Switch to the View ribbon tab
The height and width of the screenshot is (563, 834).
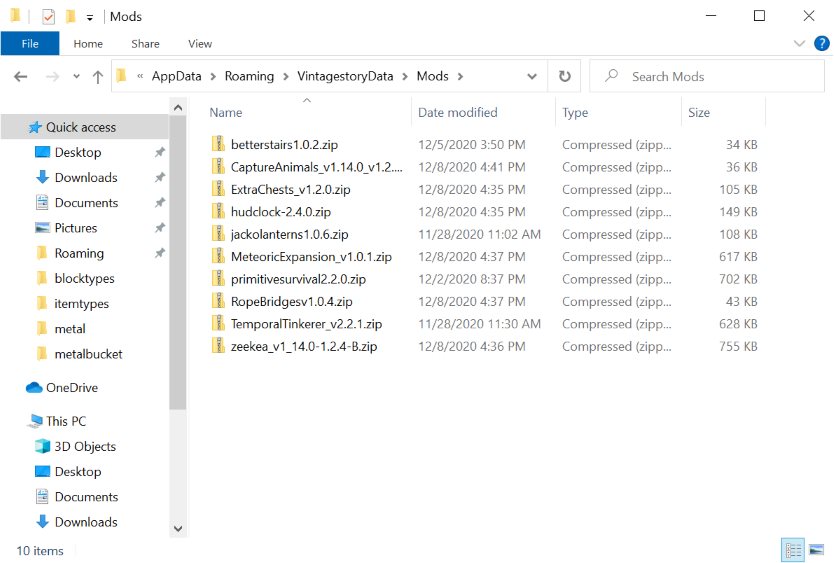click(200, 43)
